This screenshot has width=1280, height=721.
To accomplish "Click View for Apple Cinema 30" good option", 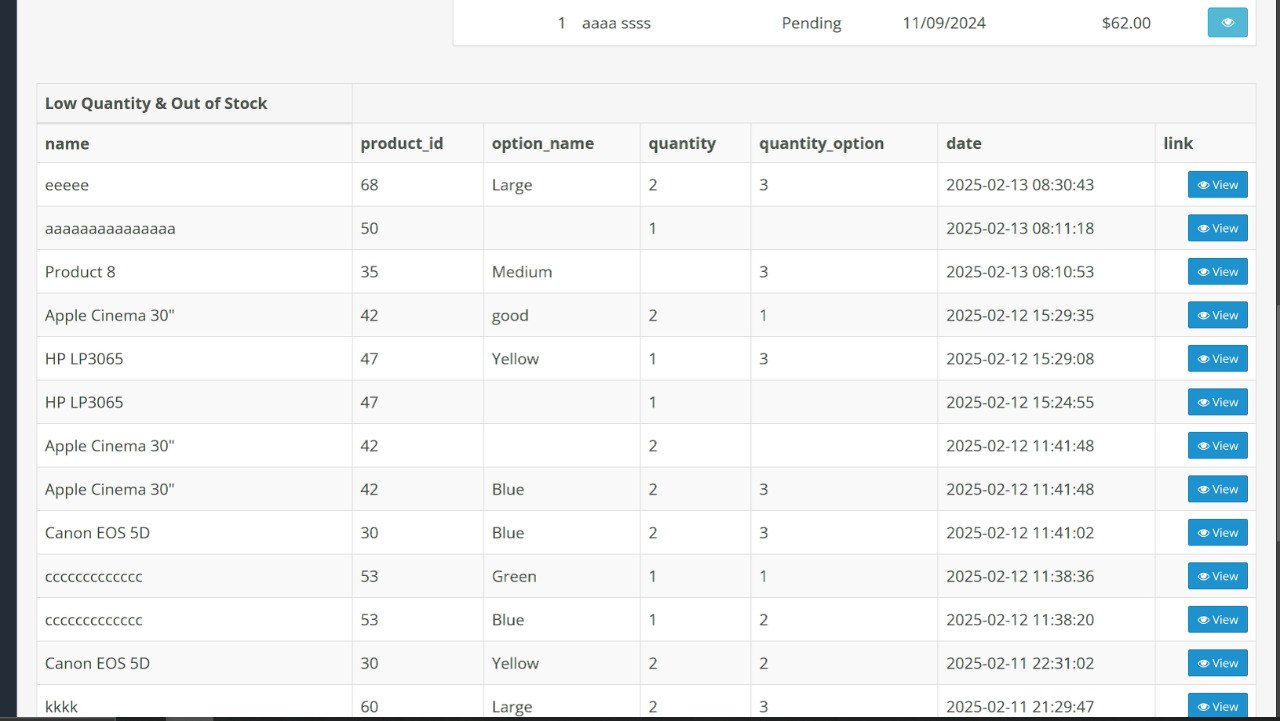I will pyautogui.click(x=1217, y=315).
